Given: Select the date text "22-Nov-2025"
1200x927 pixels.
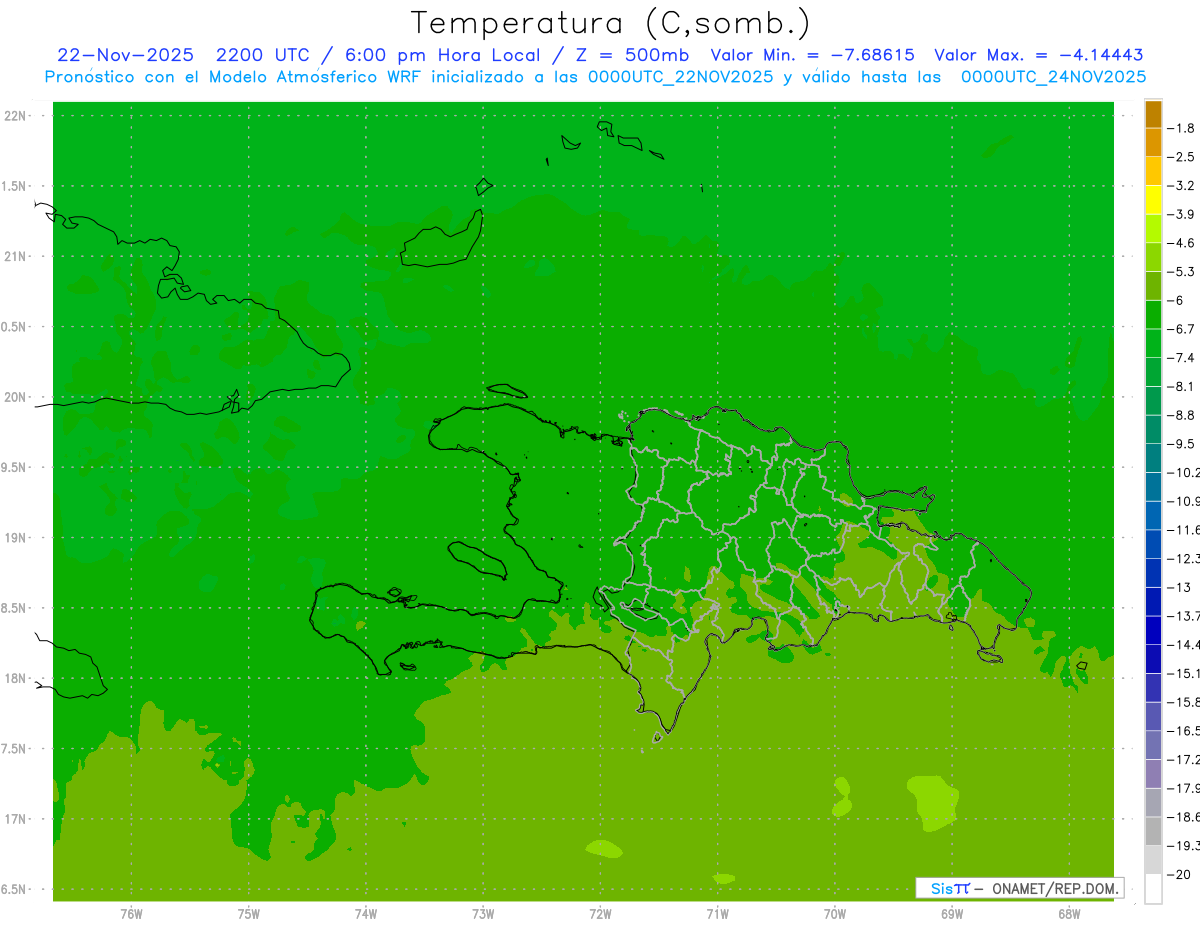Looking at the screenshot, I should tap(126, 56).
